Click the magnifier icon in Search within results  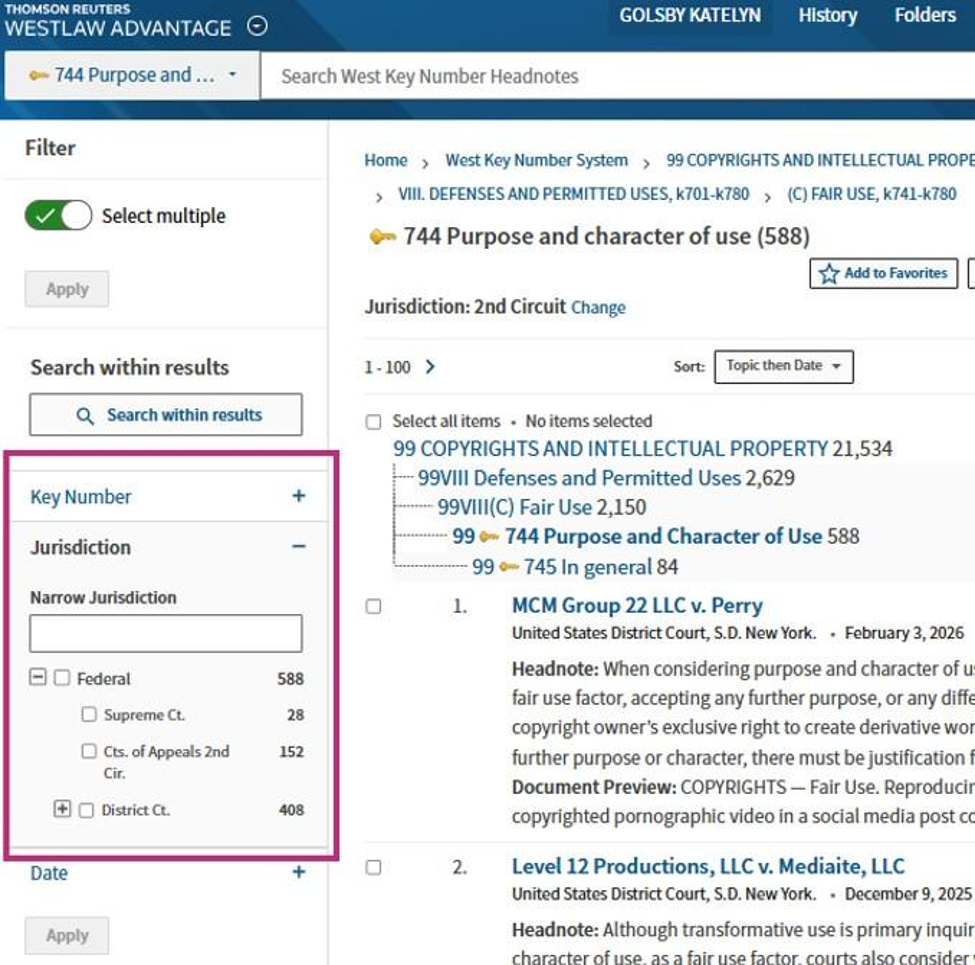tap(85, 415)
